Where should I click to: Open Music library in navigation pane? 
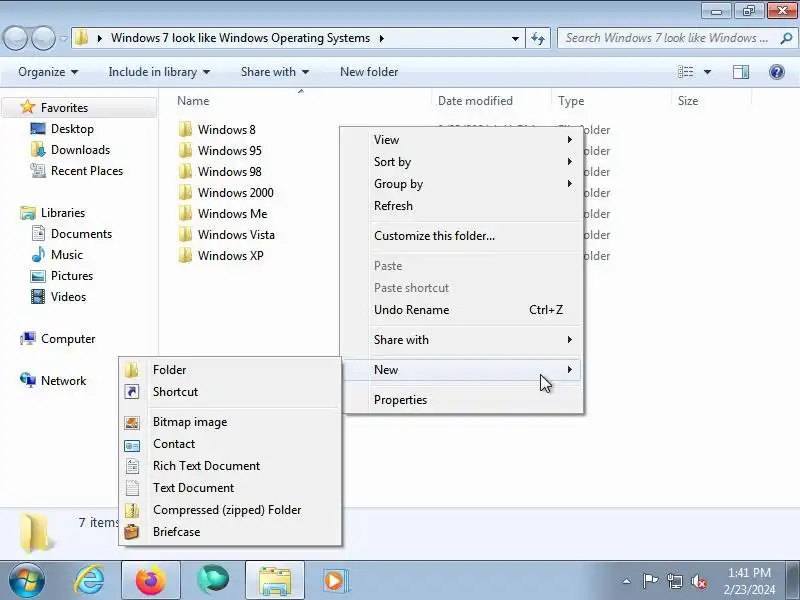66,255
